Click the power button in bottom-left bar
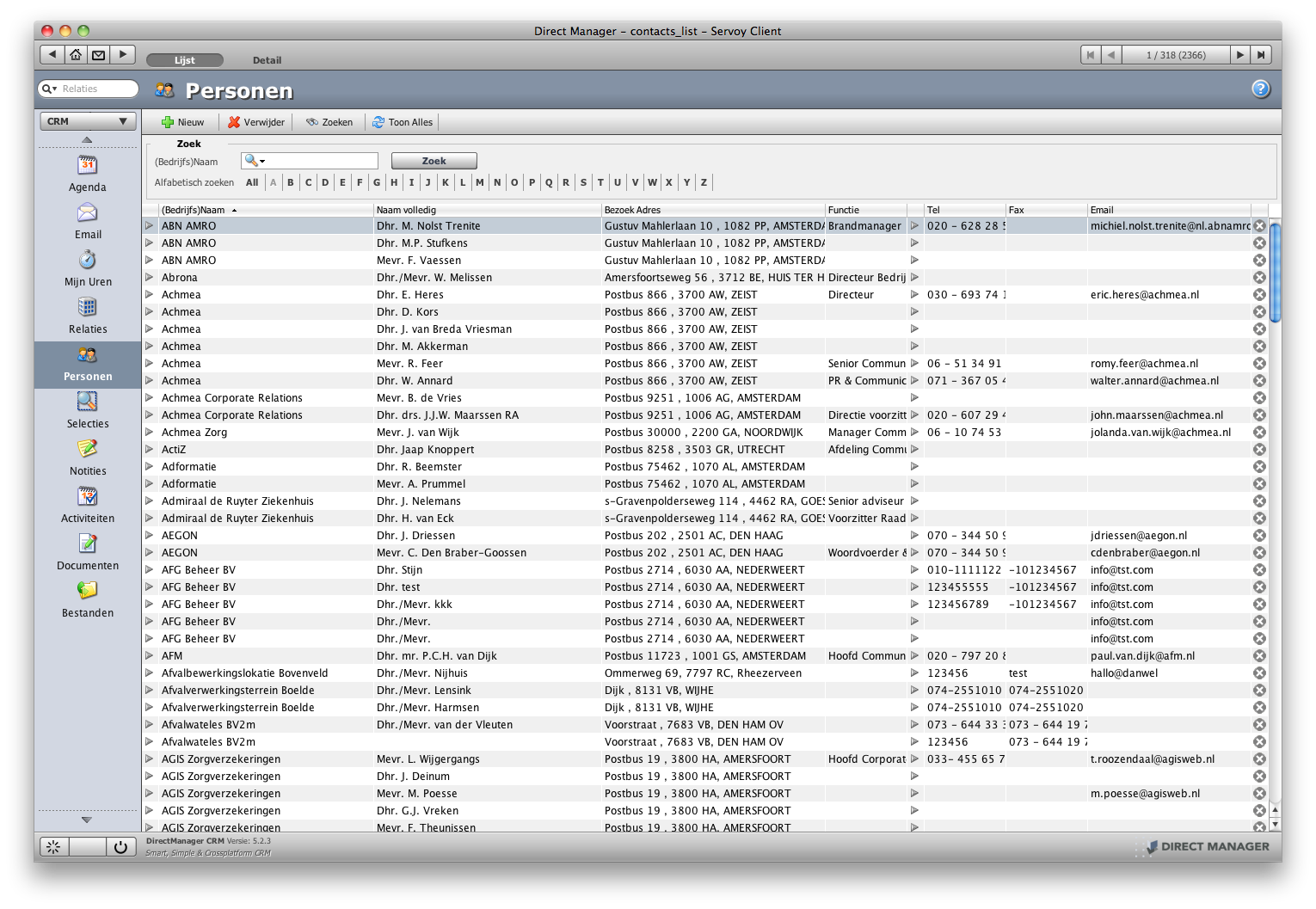Image resolution: width=1316 pixels, height=909 pixels. 120,846
